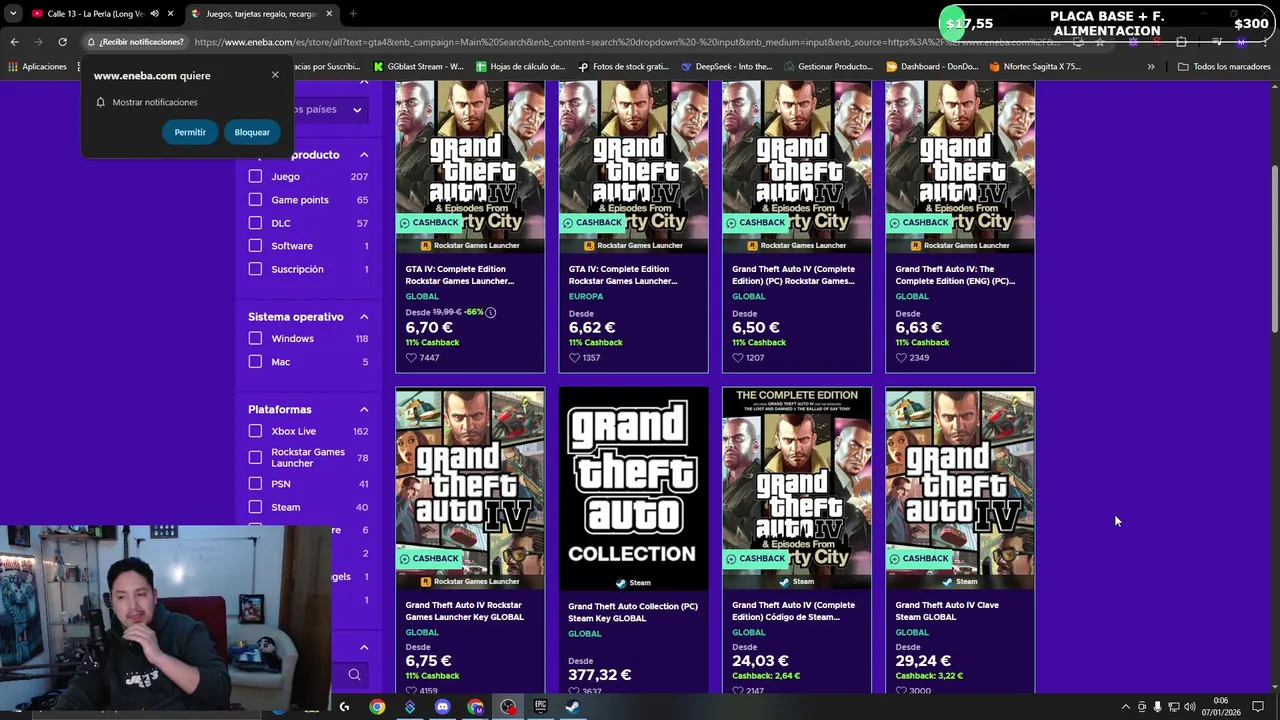Tick the PSN platform checkbox
This screenshot has height=720, width=1280.
coord(255,483)
